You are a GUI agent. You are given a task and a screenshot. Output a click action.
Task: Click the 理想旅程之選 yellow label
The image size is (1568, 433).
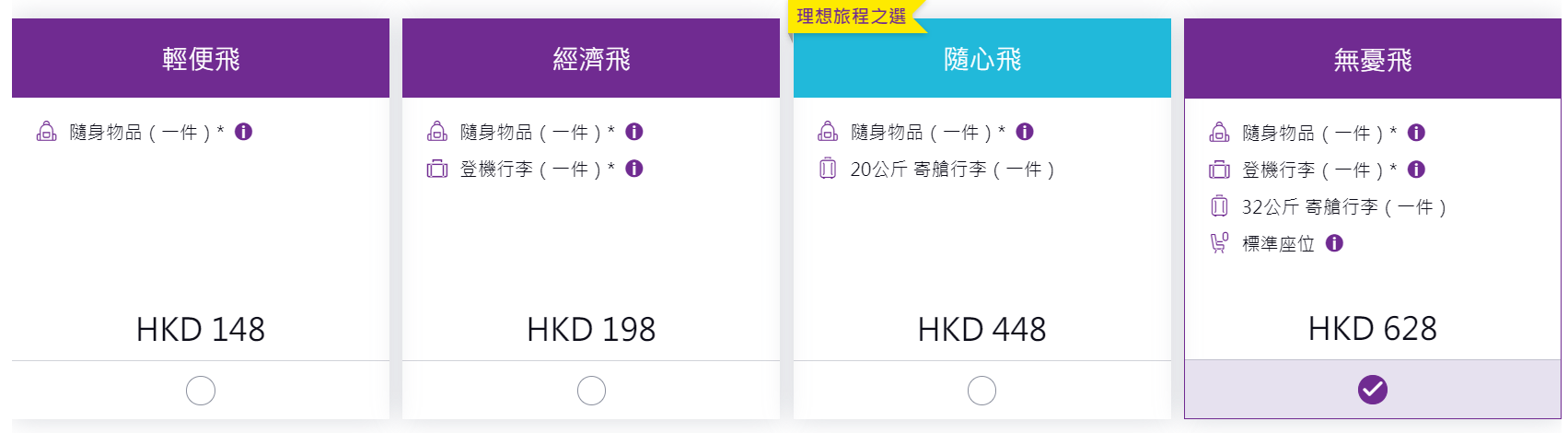pyautogui.click(x=852, y=17)
